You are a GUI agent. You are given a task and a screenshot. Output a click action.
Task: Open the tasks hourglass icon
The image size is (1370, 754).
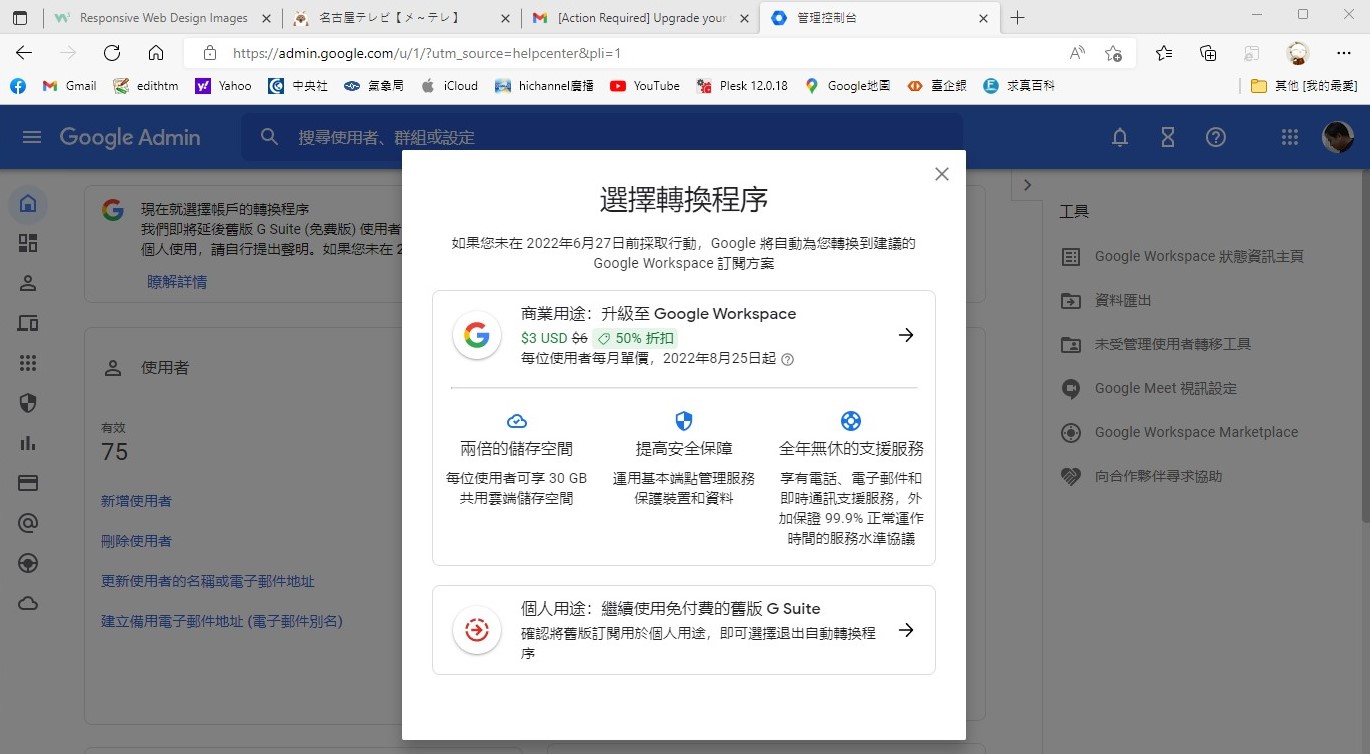click(x=1168, y=138)
